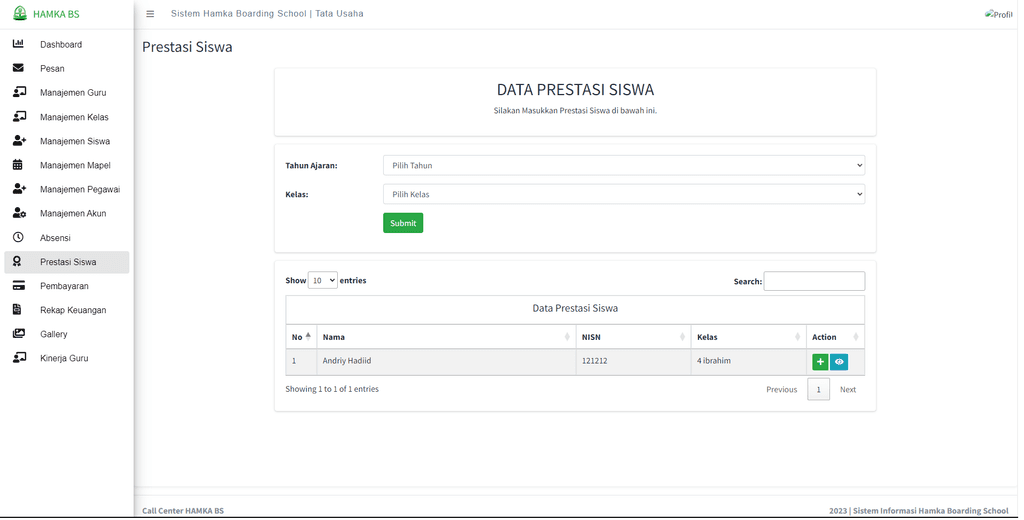Screen dimensions: 1024x520
Task: Click Data Prestasi Siswa table caption
Action: click(575, 308)
